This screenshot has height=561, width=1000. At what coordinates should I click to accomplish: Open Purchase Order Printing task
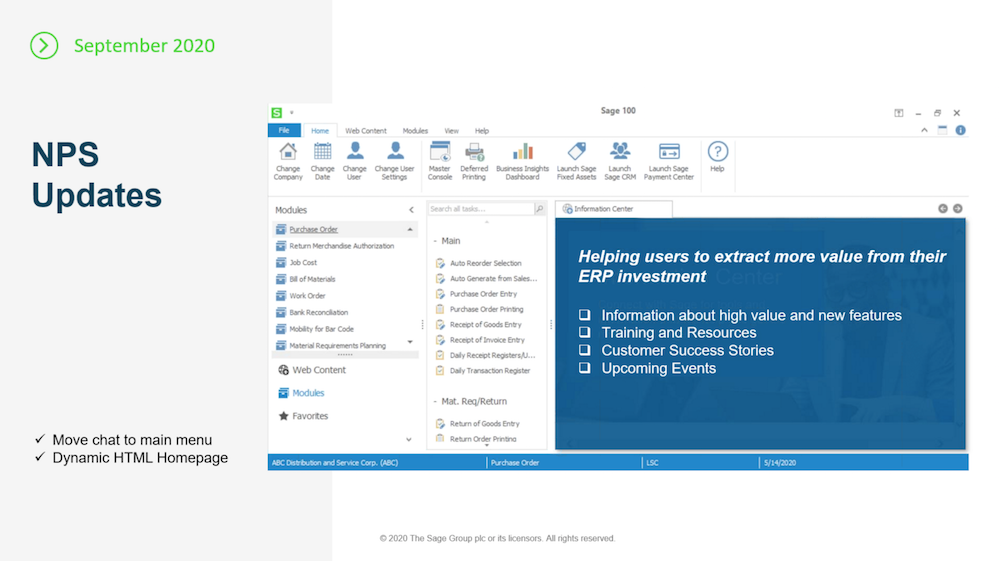click(x=480, y=309)
